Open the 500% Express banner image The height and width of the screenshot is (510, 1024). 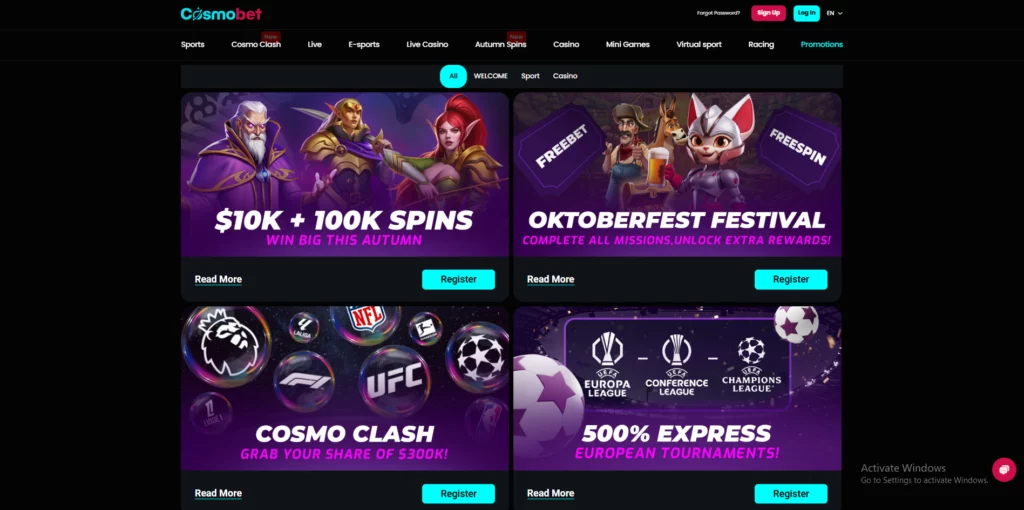pos(677,388)
